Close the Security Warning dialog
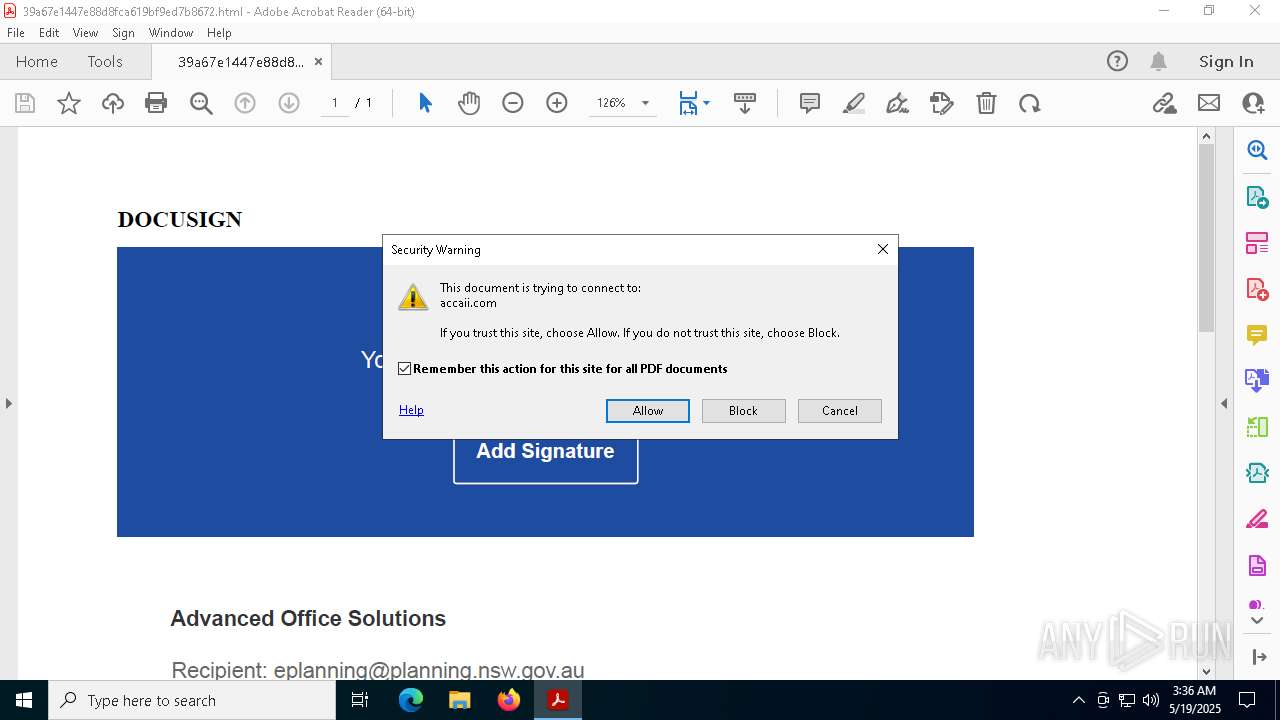Image resolution: width=1280 pixels, height=720 pixels. pos(883,249)
